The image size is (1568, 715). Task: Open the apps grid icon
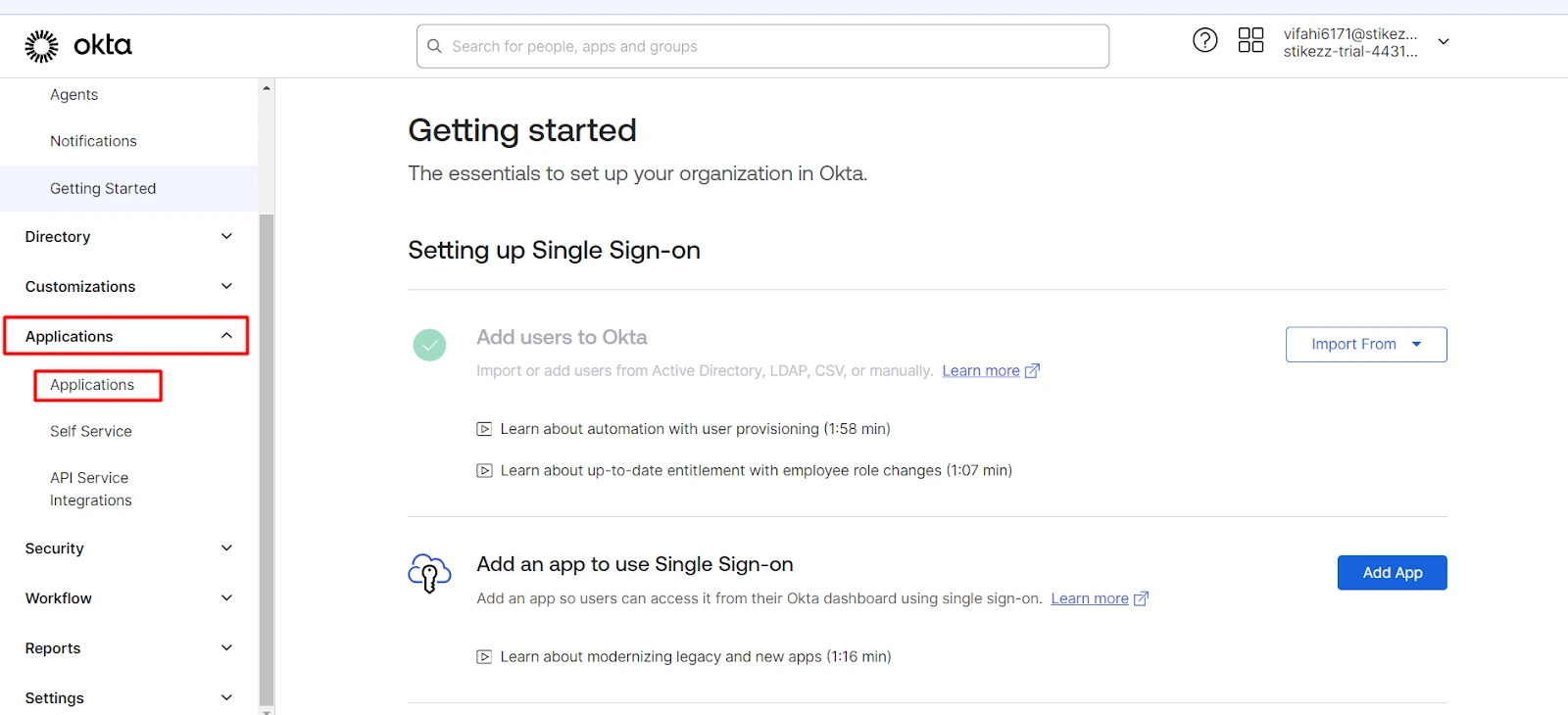[x=1250, y=40]
